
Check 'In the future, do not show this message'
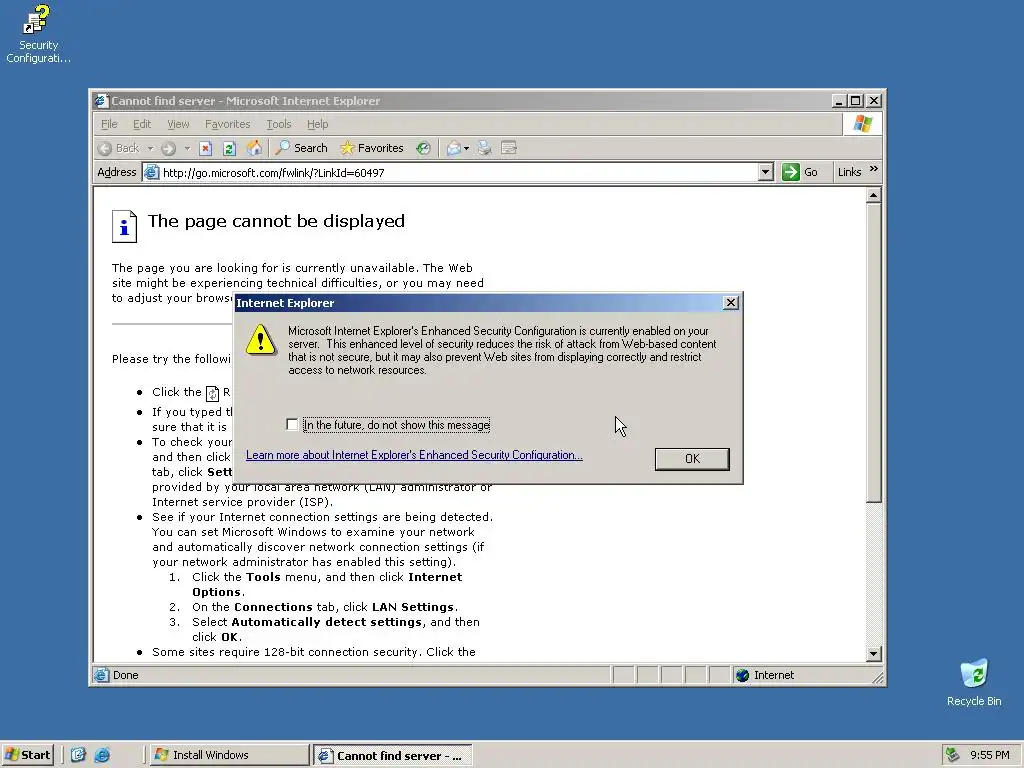click(292, 424)
